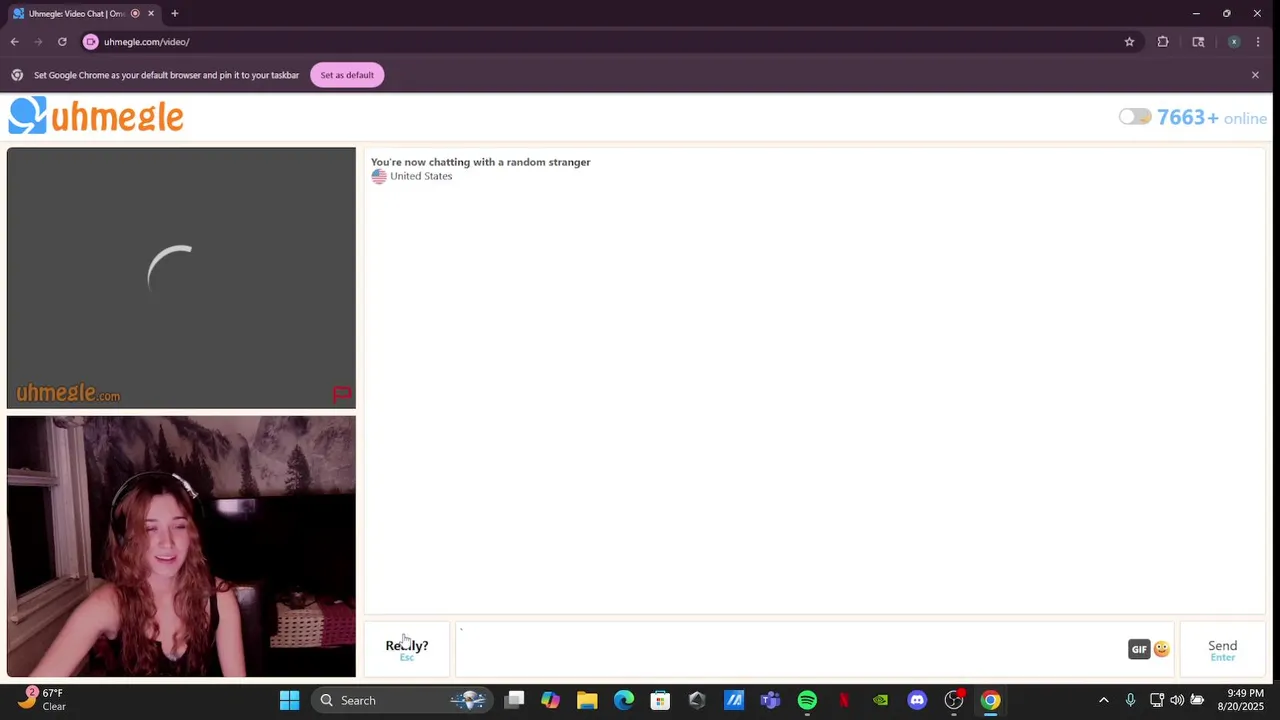Click "You're now chatting with a random stranger" text
This screenshot has width=1280, height=720.
tap(481, 162)
